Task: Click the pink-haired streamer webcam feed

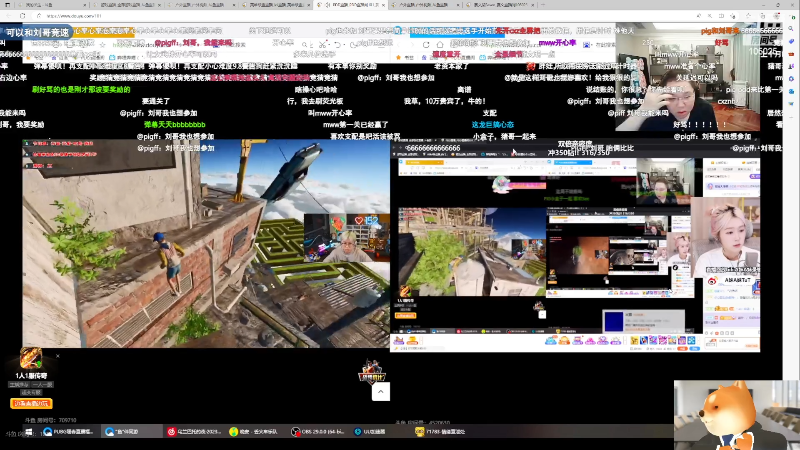Action: pos(727,237)
